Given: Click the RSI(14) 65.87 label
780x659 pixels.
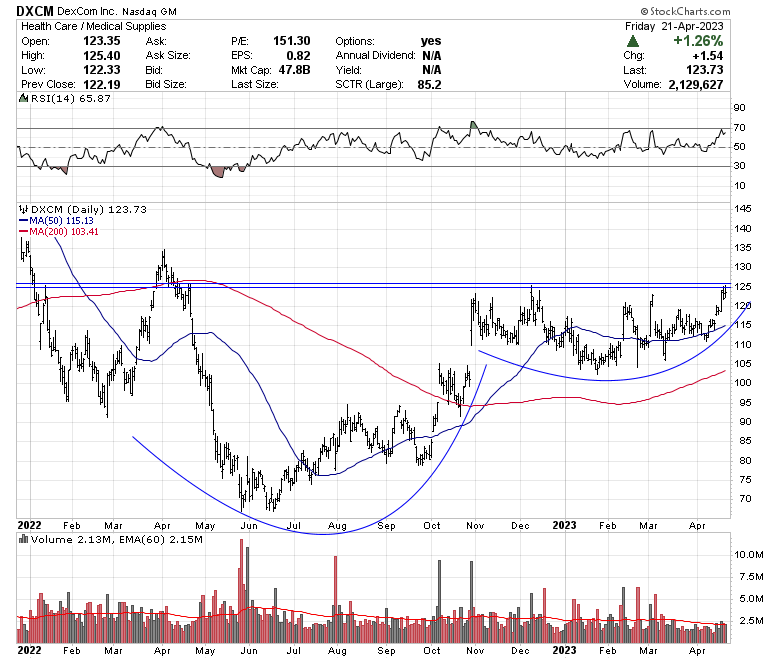Looking at the screenshot, I should click(71, 98).
